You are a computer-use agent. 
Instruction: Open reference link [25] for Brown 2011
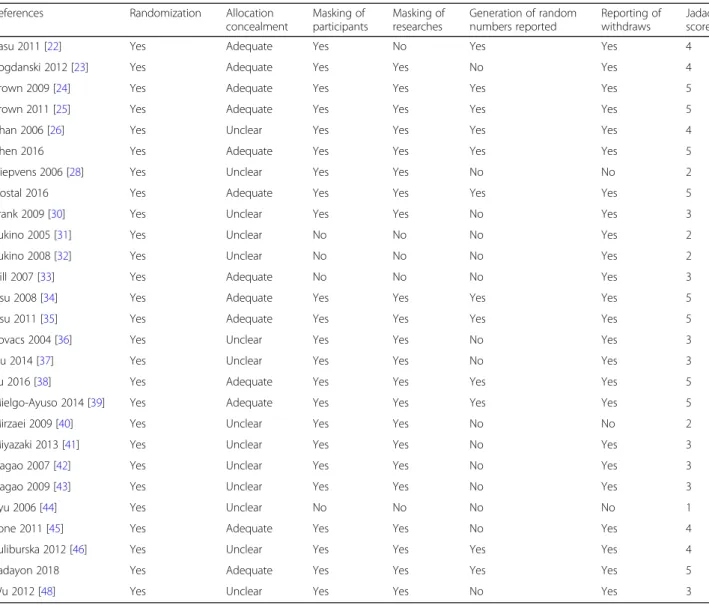pyautogui.click(x=62, y=109)
